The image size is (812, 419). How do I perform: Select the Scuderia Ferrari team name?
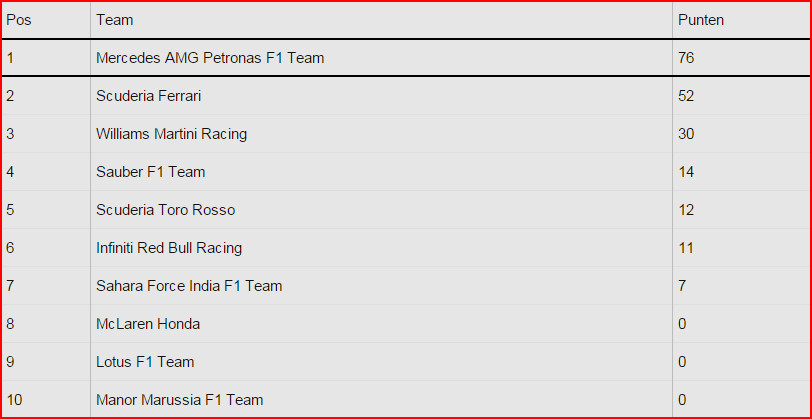click(x=149, y=96)
